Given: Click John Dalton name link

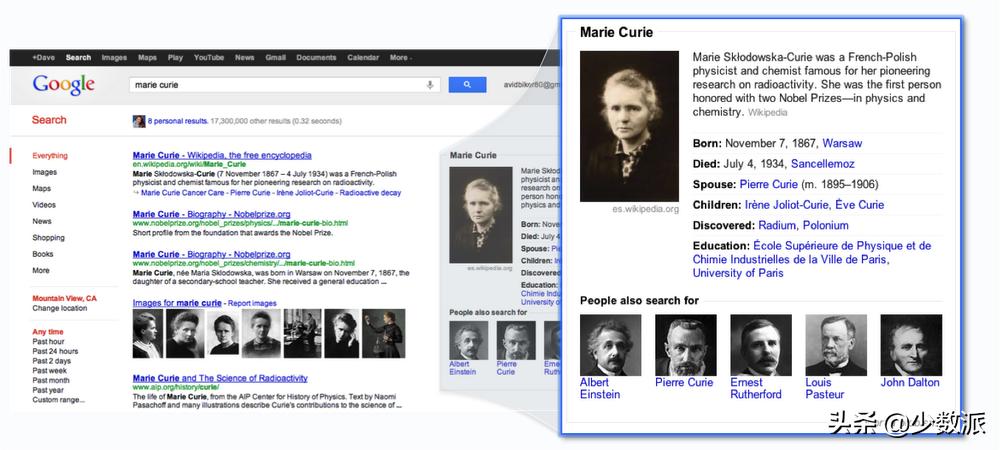Looking at the screenshot, I should [910, 382].
